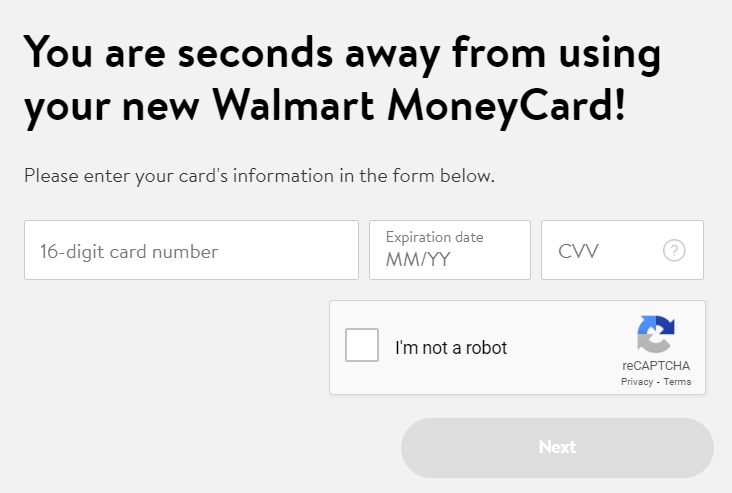Click into the CVV field
Screen dimensions: 732x493
point(622,250)
